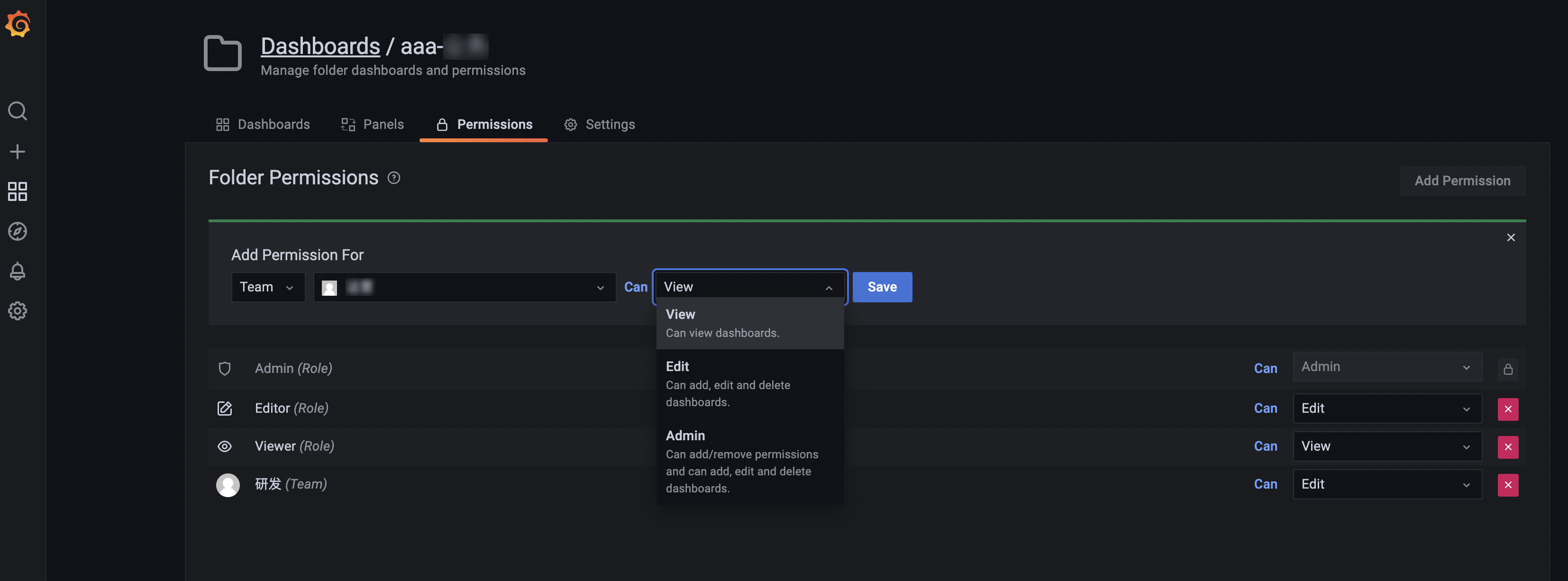Open the Explore compass icon
The height and width of the screenshot is (581, 1568).
18,231
